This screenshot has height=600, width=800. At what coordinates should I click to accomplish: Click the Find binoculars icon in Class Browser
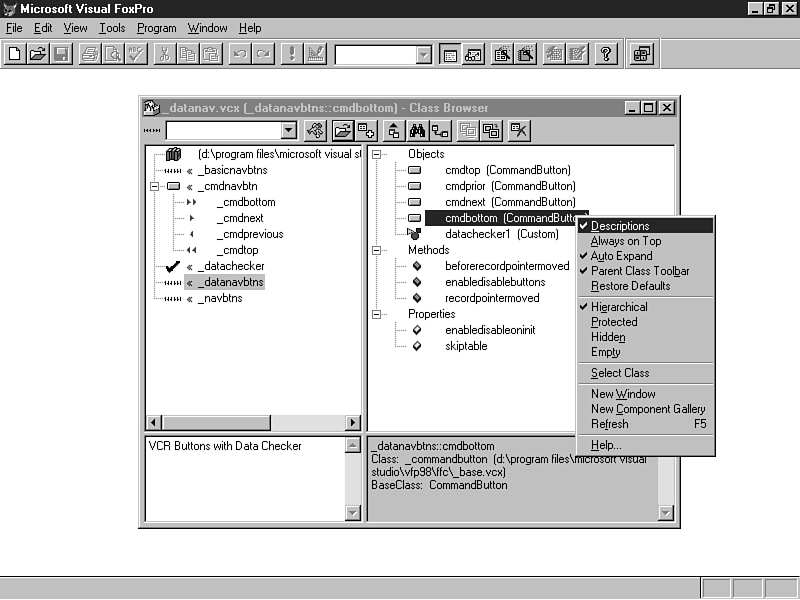click(417, 130)
